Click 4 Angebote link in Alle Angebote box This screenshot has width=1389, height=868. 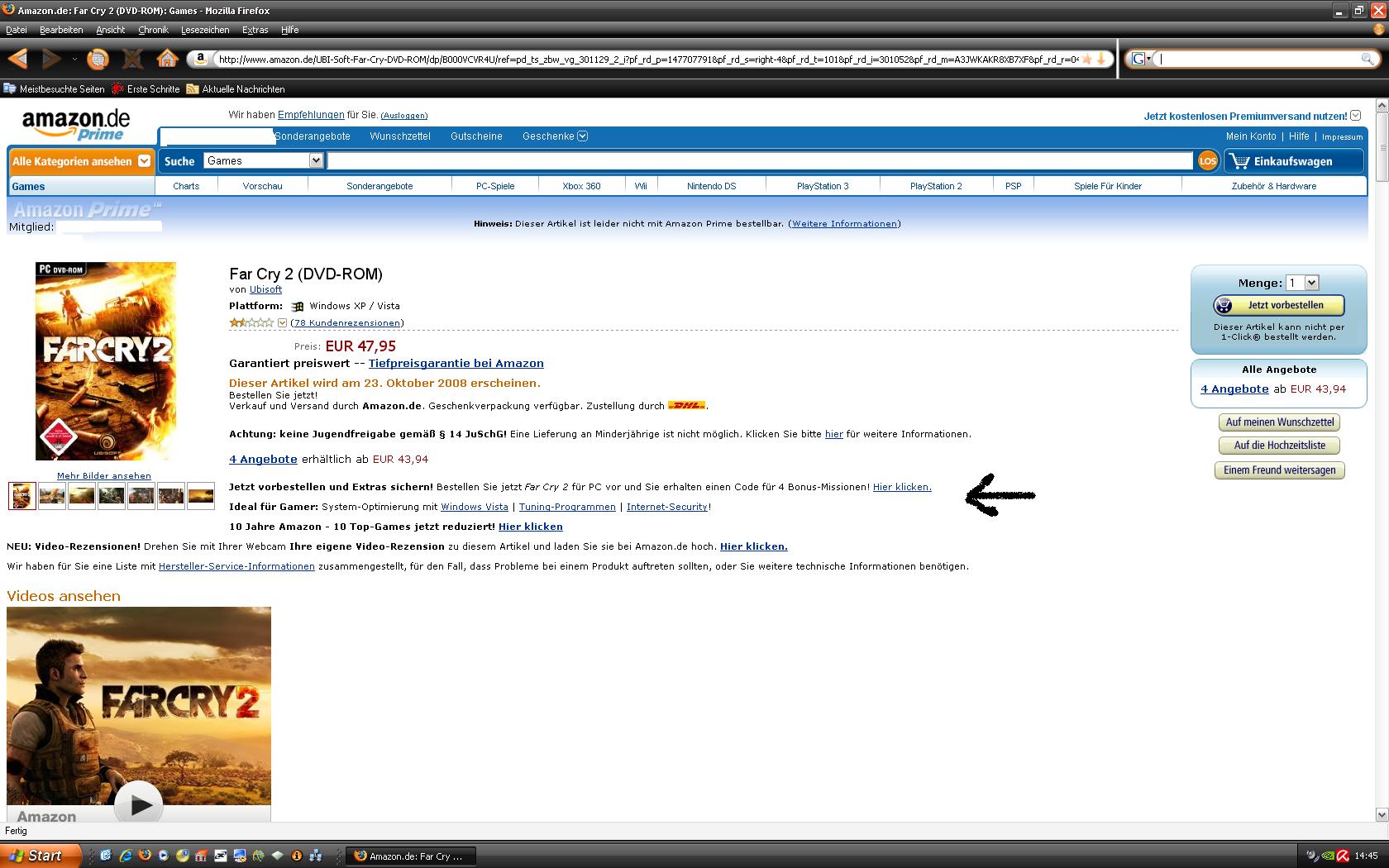point(1234,389)
